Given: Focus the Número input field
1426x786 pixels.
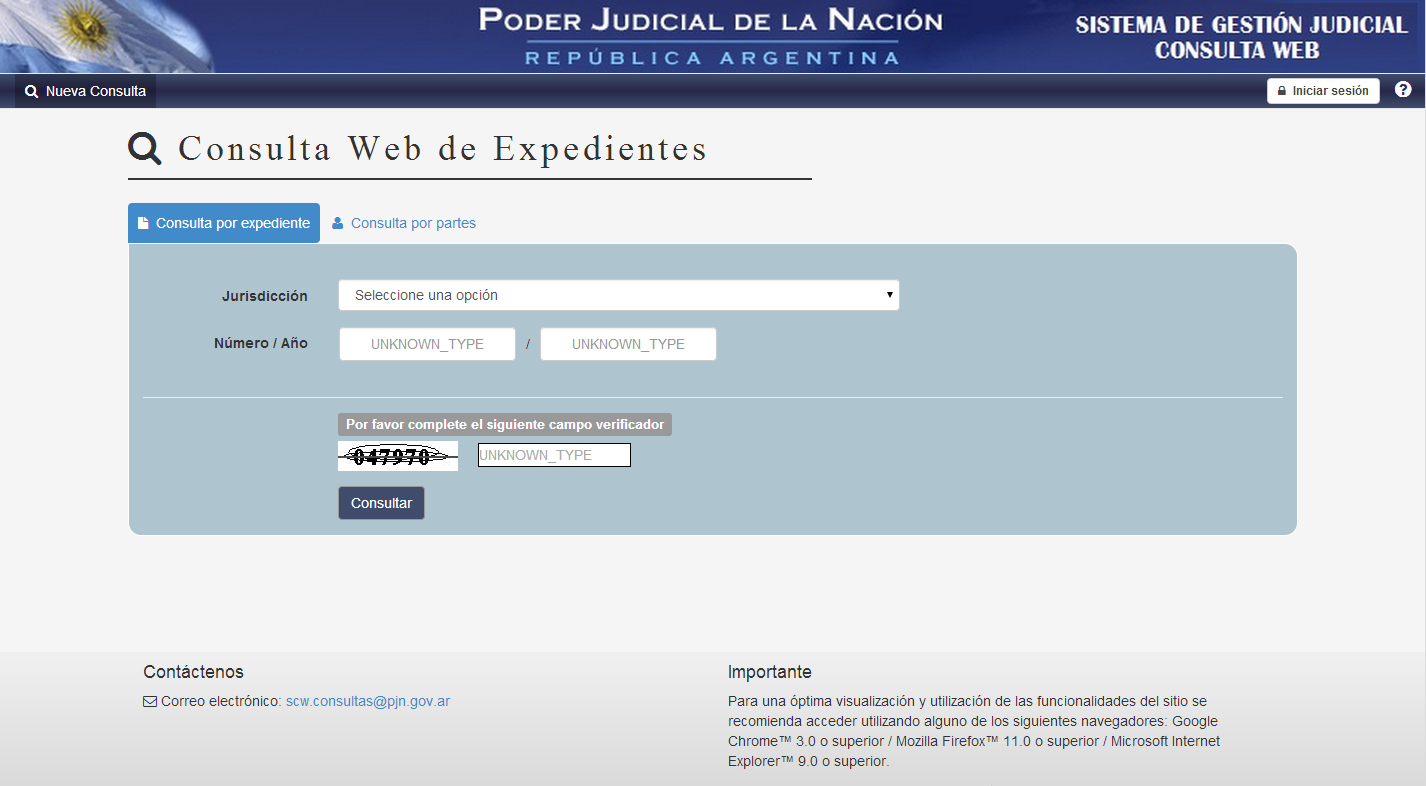Looking at the screenshot, I should click(x=427, y=344).
